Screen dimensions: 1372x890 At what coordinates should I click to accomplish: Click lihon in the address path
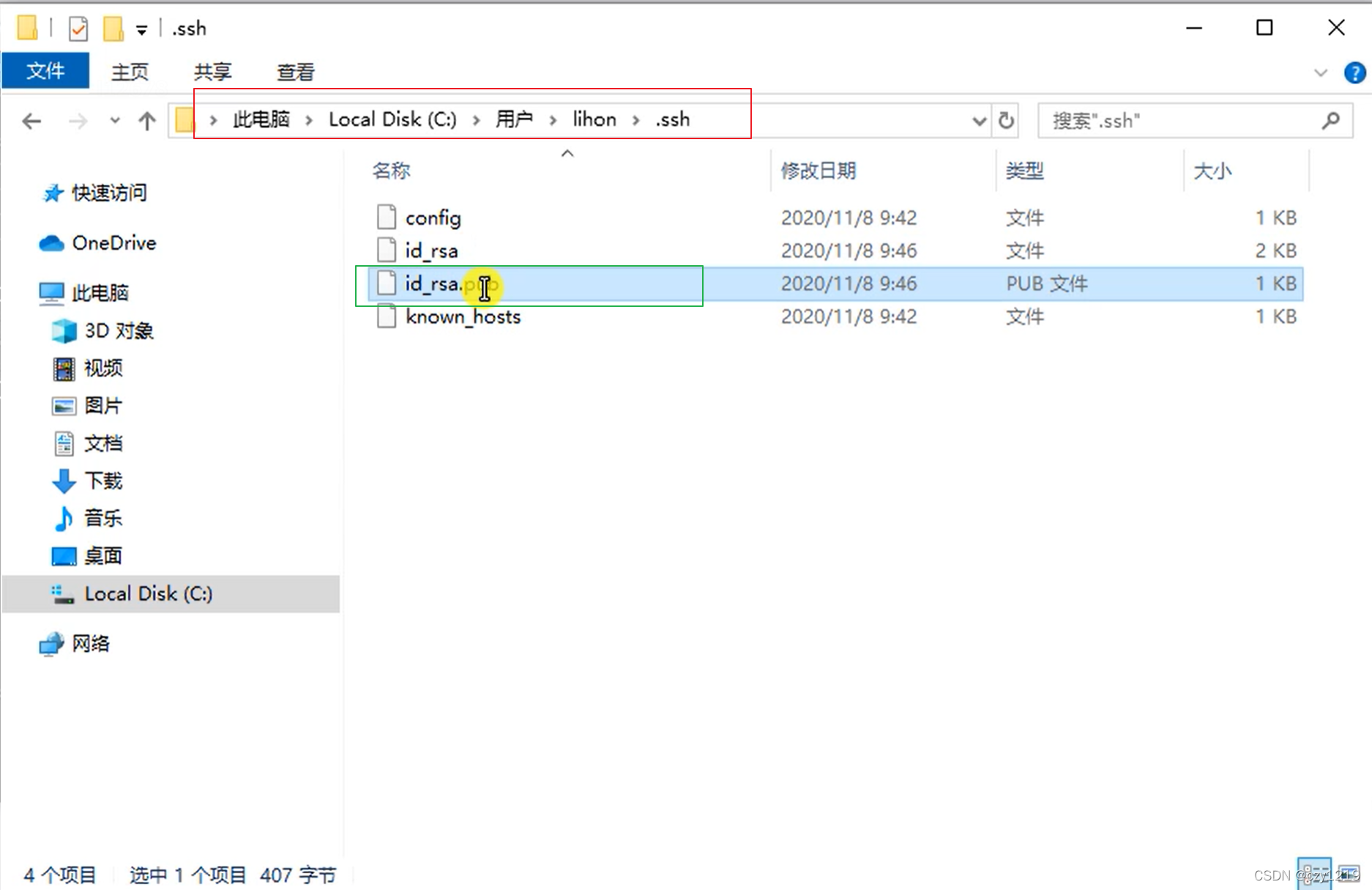594,119
